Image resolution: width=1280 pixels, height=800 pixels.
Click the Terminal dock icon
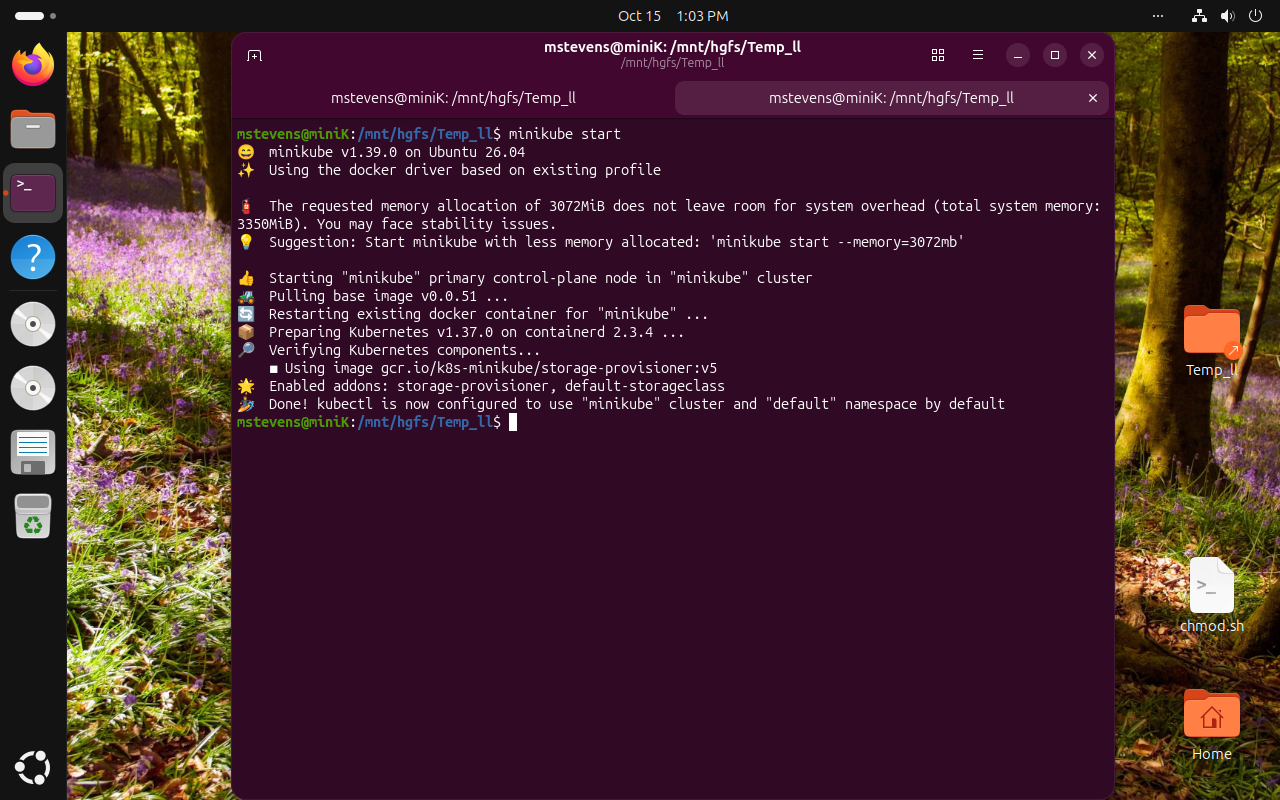tap(33, 193)
